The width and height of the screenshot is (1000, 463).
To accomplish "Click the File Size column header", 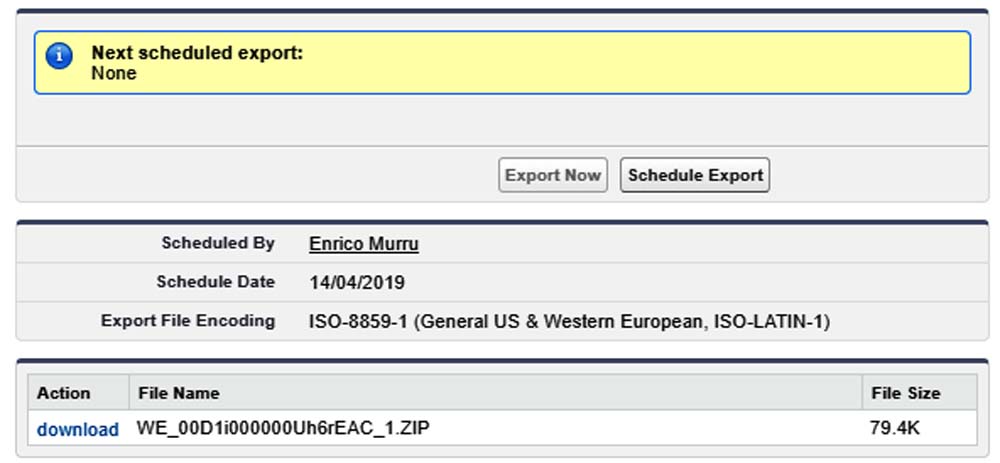I will (906, 393).
